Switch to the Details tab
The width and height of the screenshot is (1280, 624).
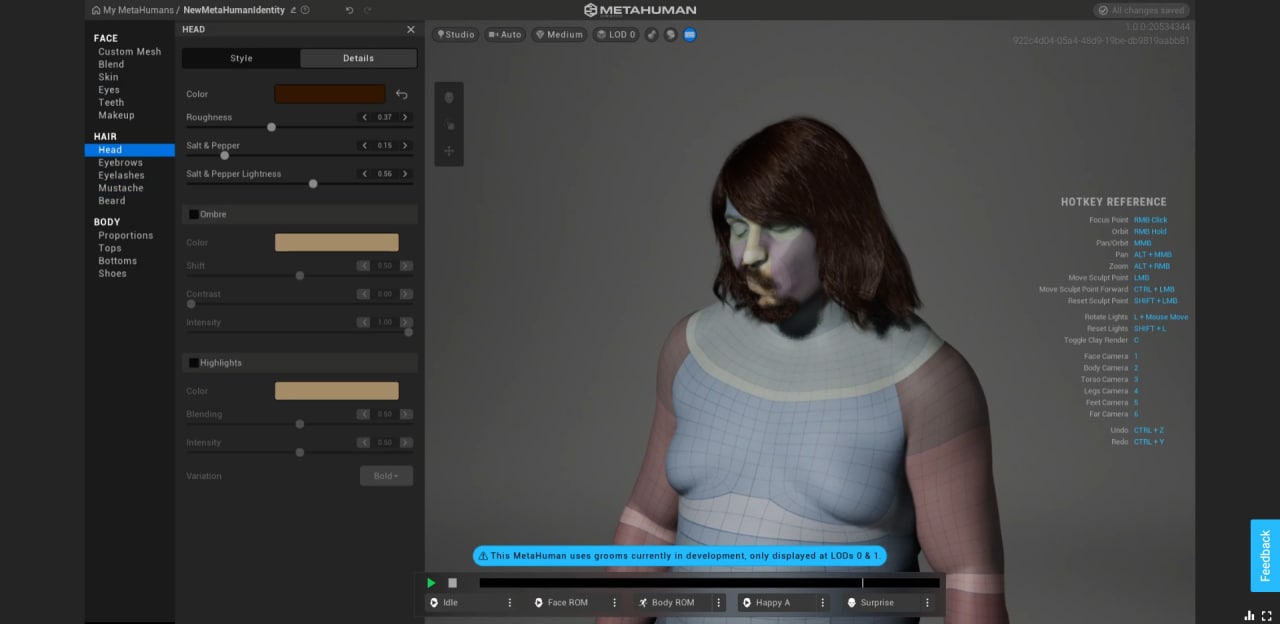pyautogui.click(x=358, y=58)
